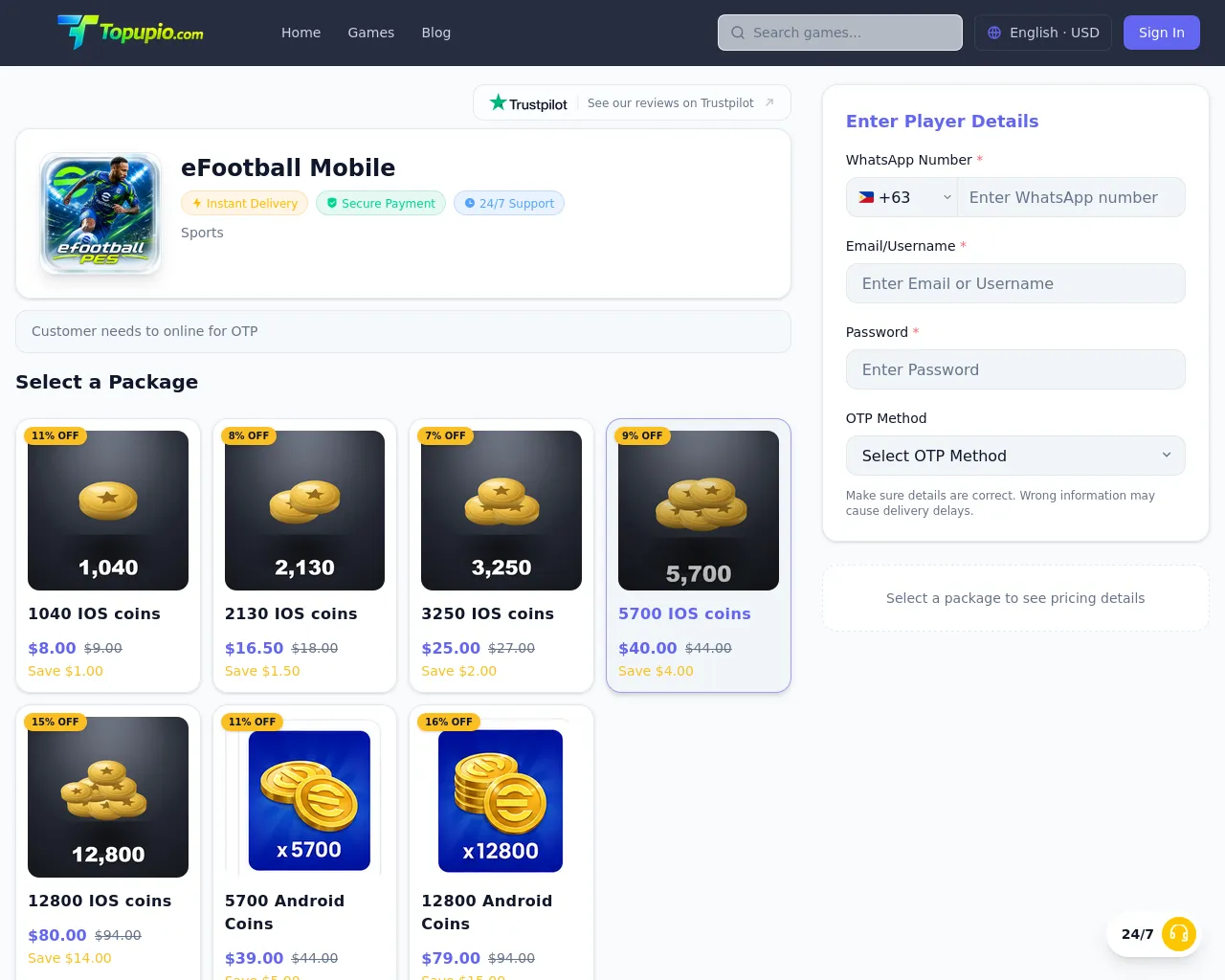Click the Select a package to see pricing details box
The image size is (1225, 980).
tap(1015, 598)
